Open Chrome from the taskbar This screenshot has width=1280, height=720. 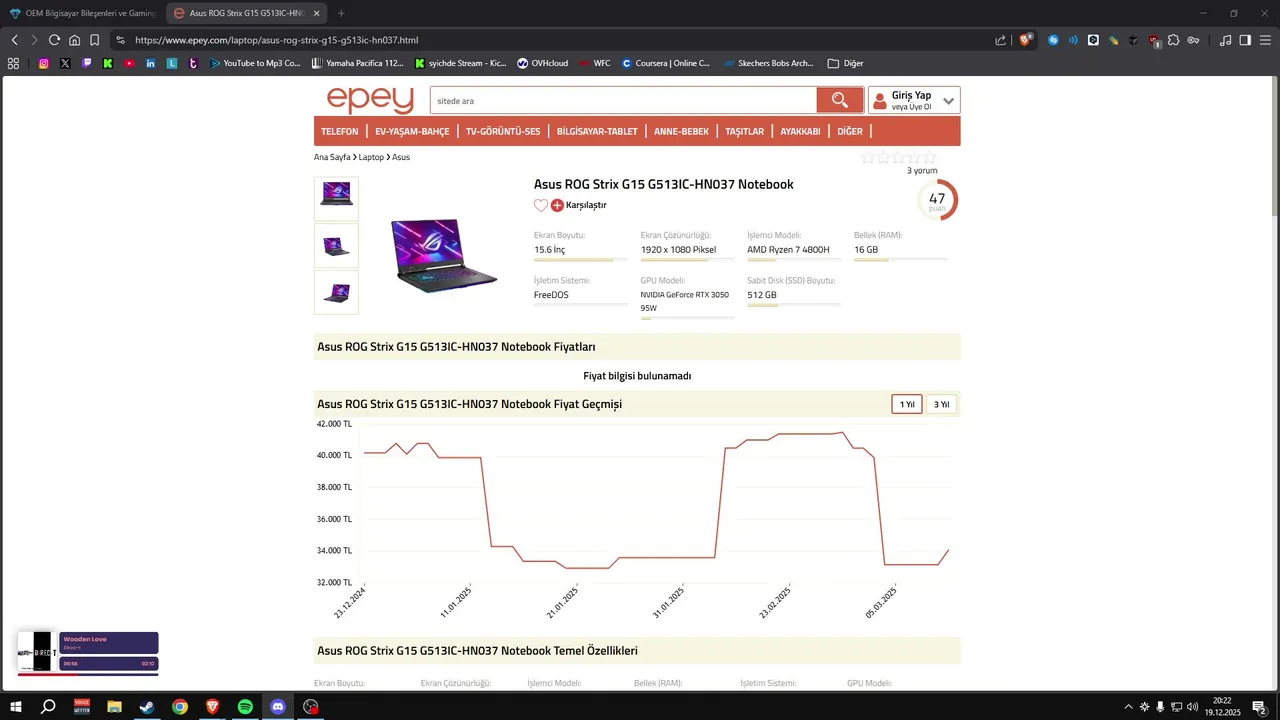(180, 707)
